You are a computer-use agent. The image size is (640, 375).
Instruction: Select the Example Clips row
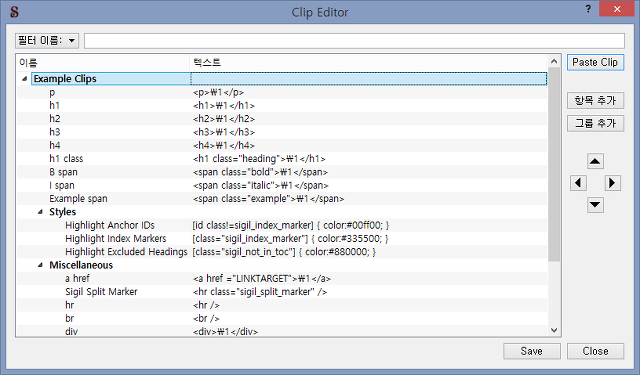click(282, 79)
